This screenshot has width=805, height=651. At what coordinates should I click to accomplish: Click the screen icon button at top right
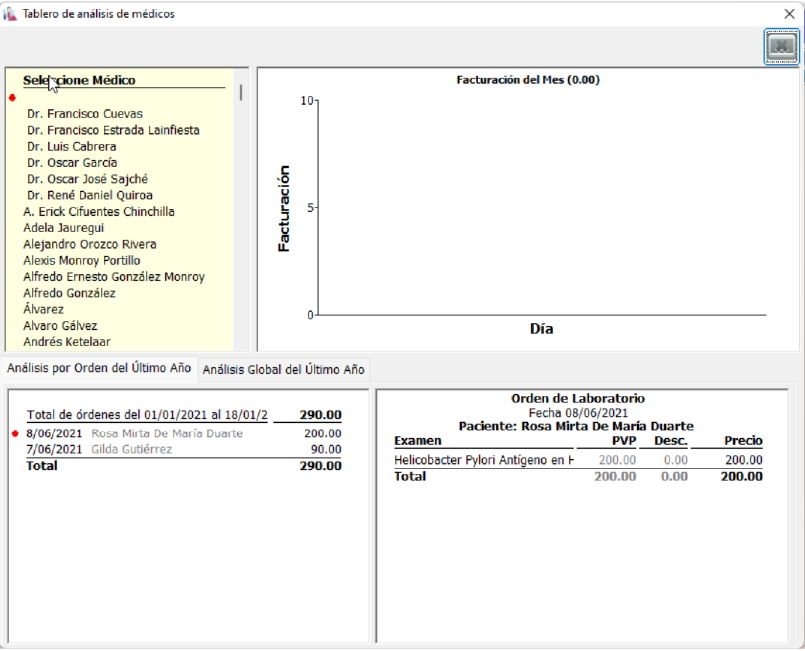[x=781, y=47]
